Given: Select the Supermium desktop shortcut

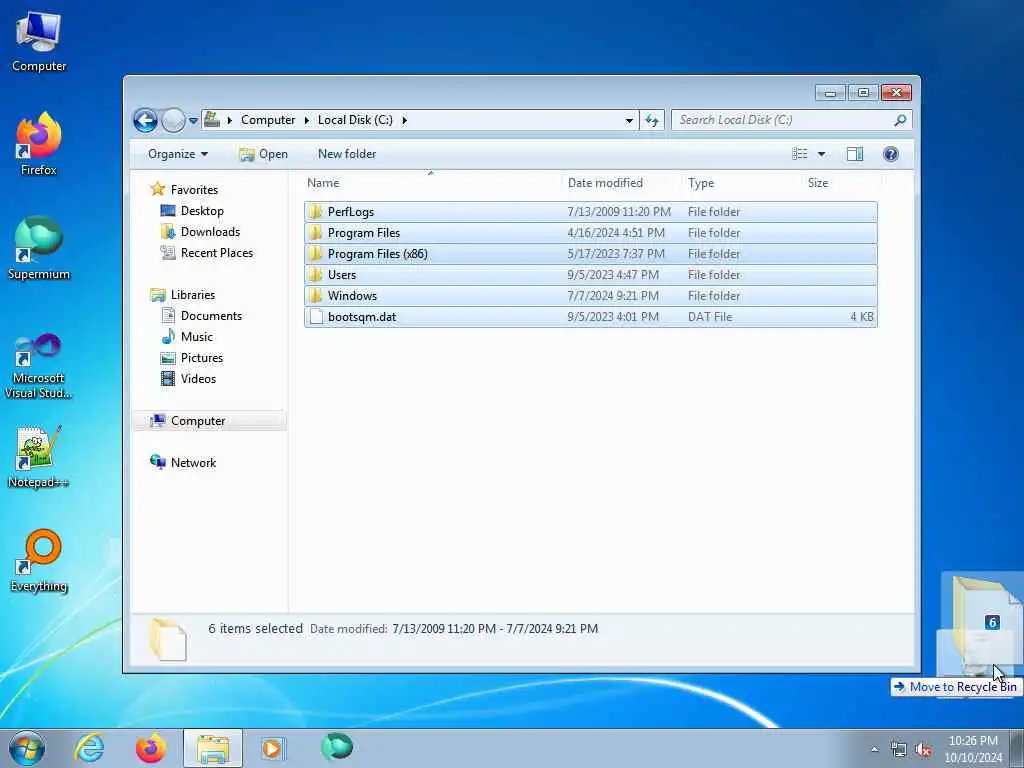Looking at the screenshot, I should pos(39,249).
